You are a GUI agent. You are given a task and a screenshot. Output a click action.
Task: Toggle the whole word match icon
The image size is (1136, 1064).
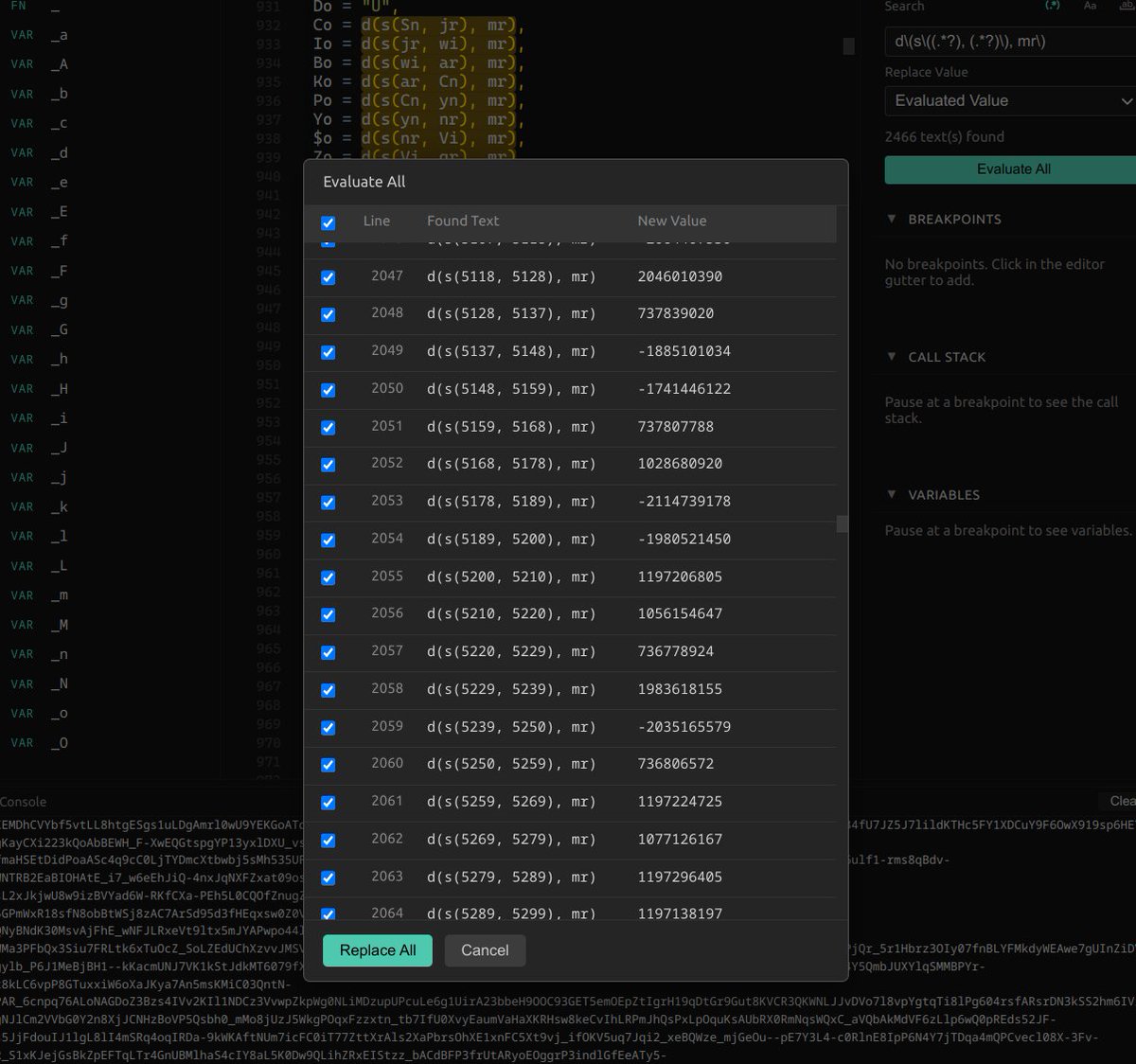pos(1127,6)
